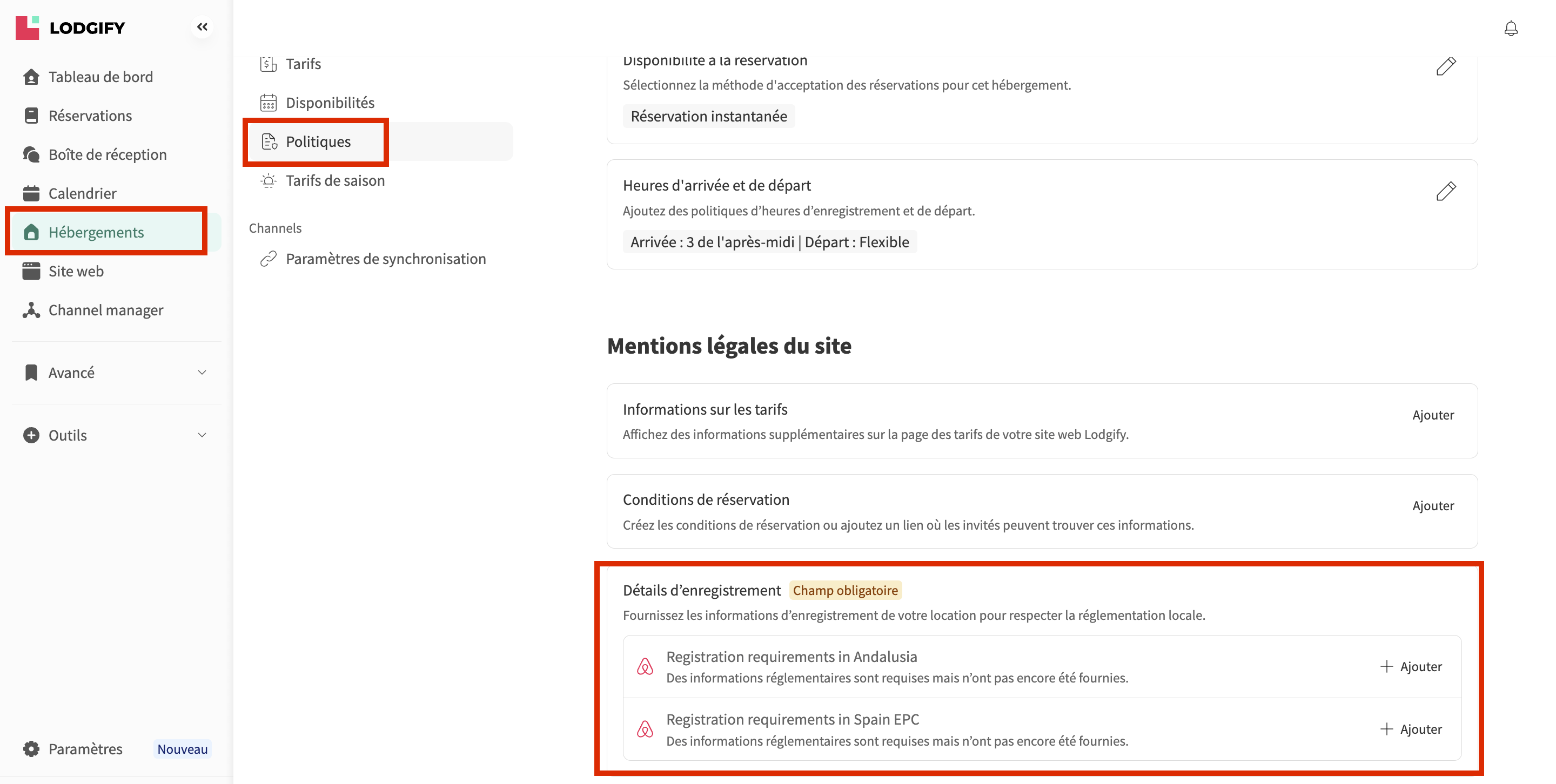The height and width of the screenshot is (784, 1556).
Task: Add Conditions de réservation
Action: tap(1432, 506)
